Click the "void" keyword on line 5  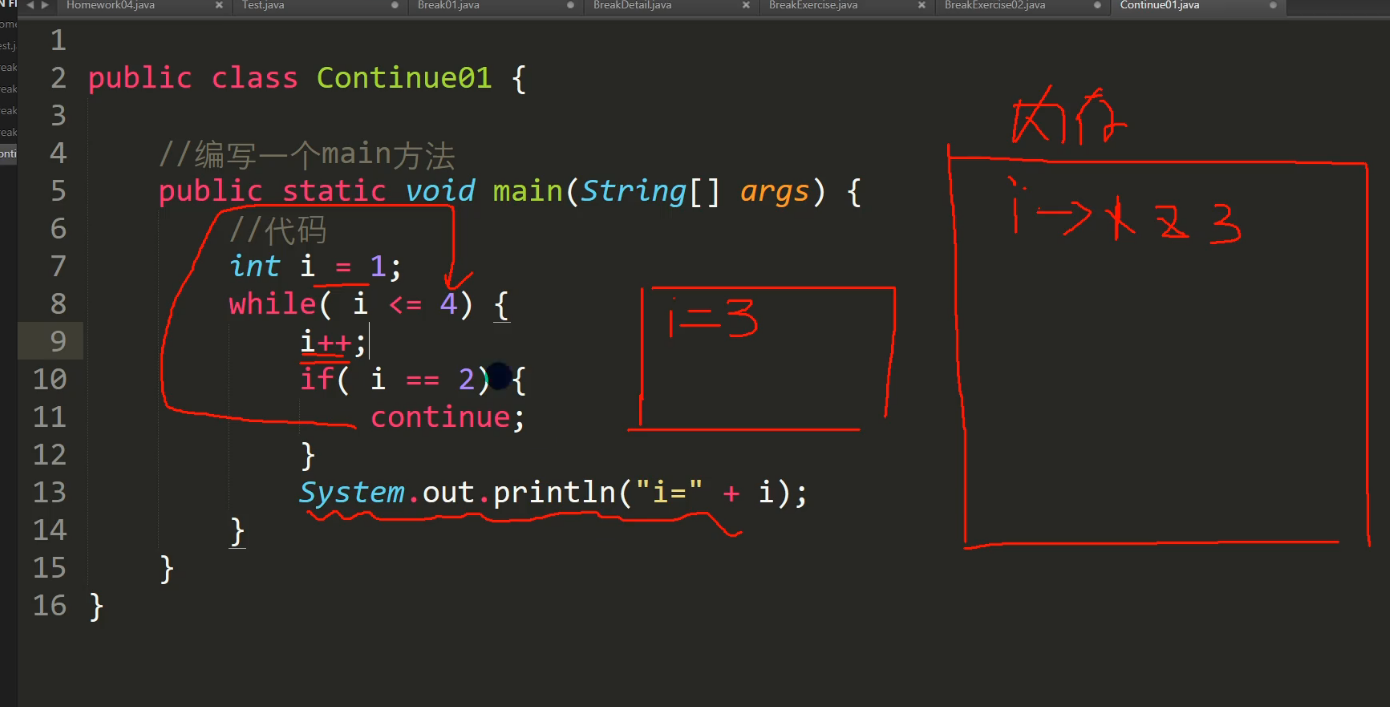(439, 191)
